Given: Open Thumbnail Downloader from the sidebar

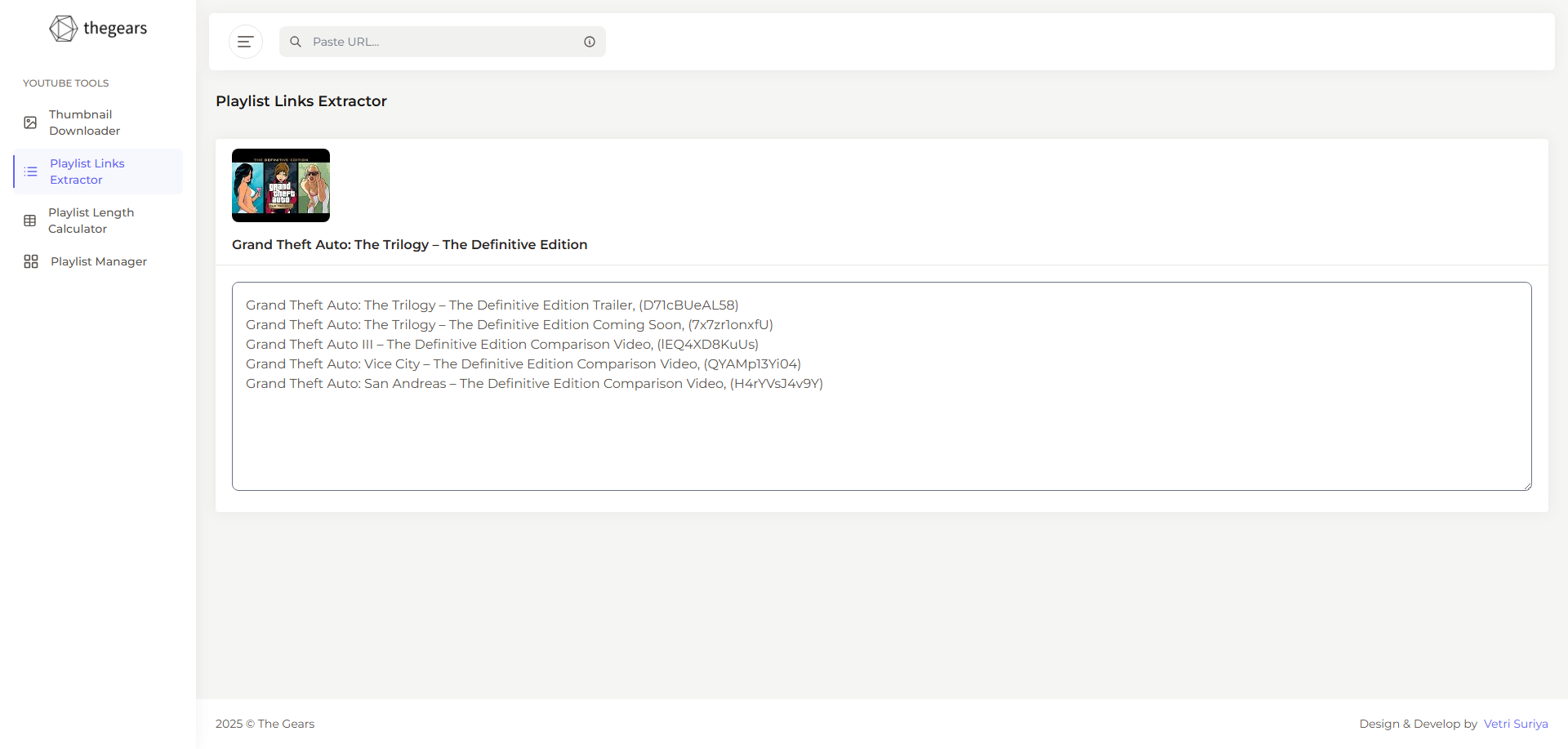Looking at the screenshot, I should (84, 123).
